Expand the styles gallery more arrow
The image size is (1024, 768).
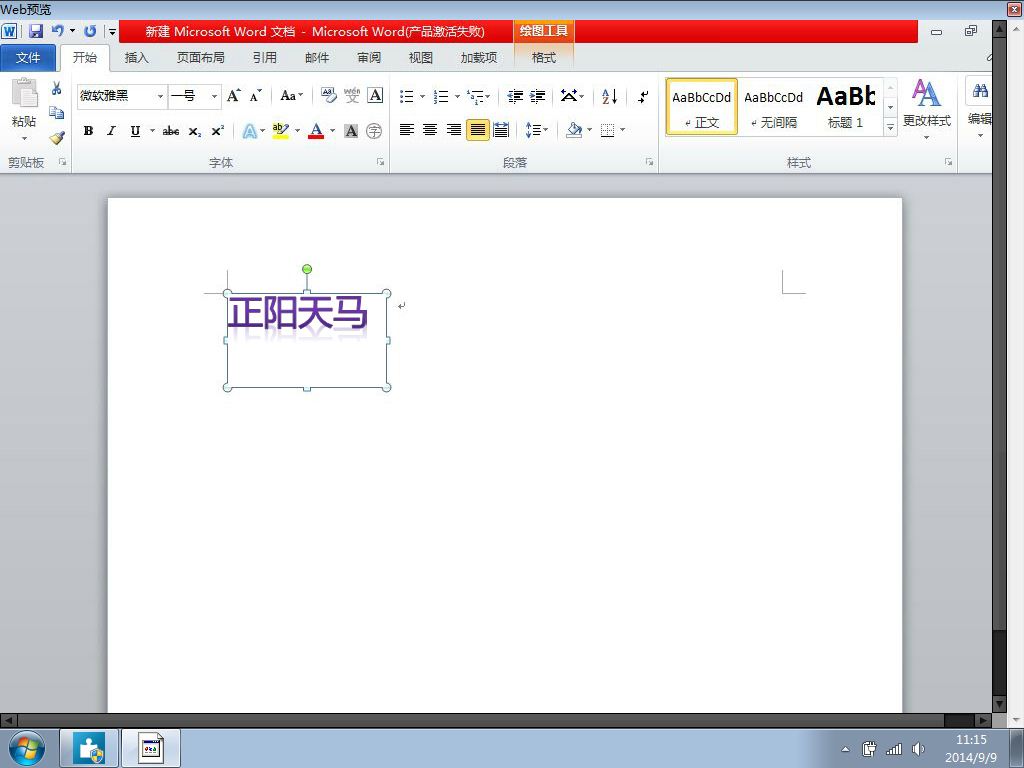point(891,127)
